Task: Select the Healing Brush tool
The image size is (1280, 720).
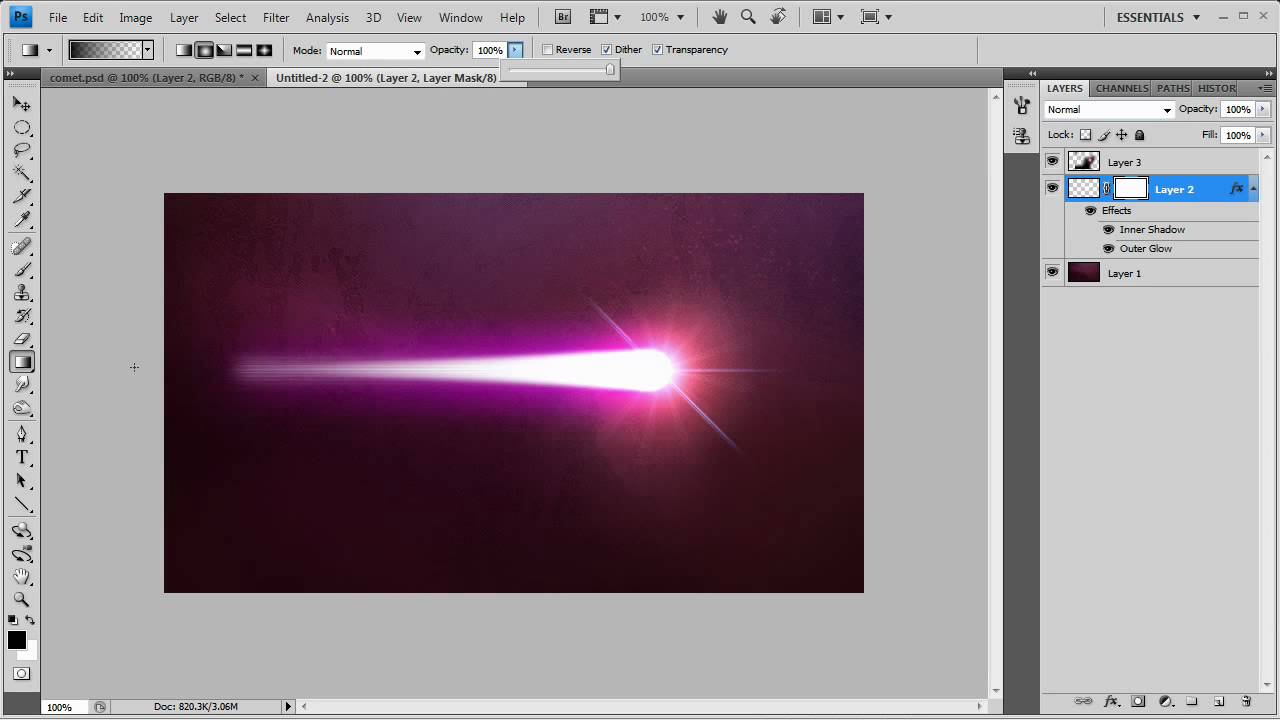Action: pyautogui.click(x=22, y=247)
